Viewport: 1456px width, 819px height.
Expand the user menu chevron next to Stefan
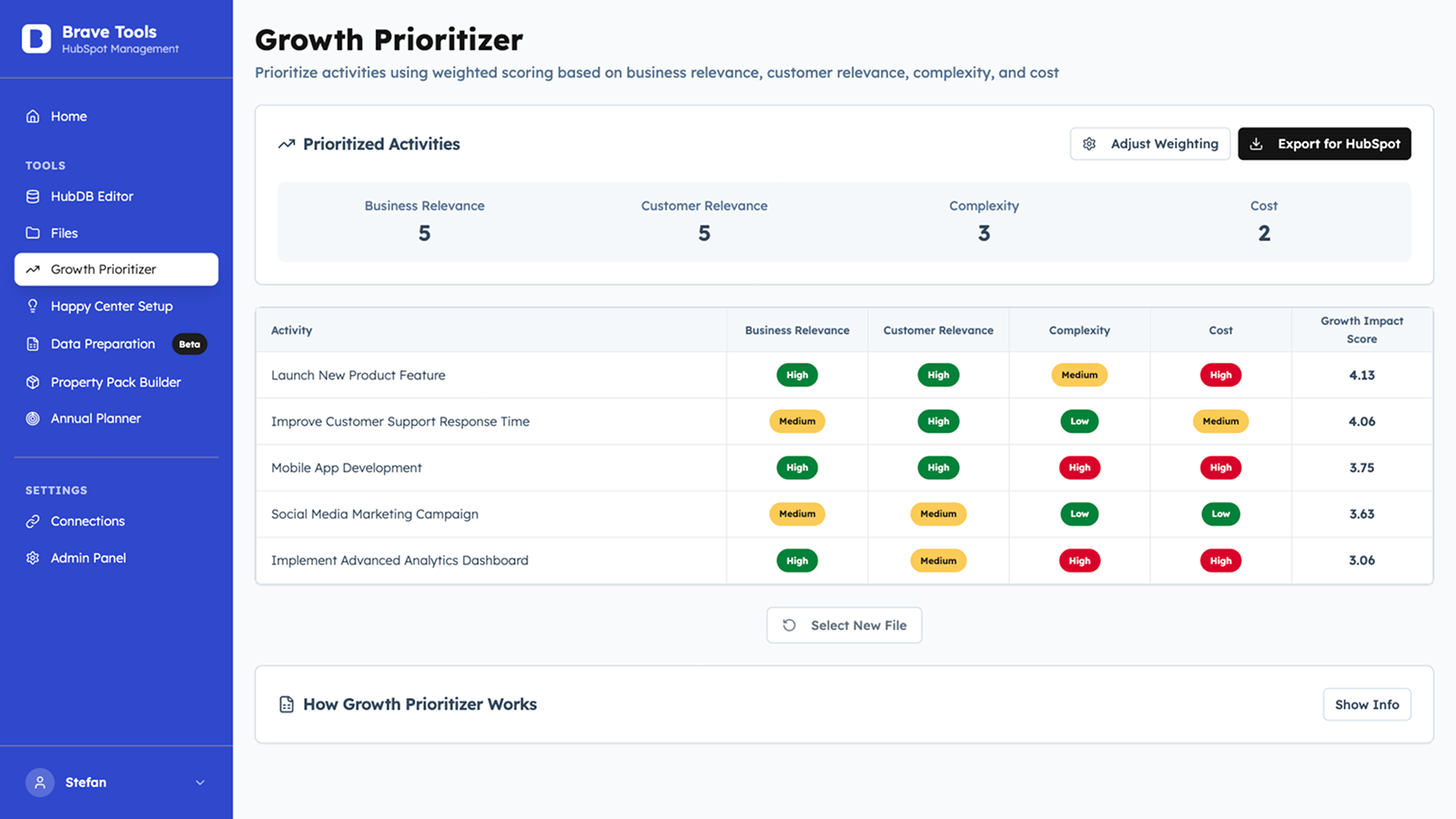[x=199, y=782]
